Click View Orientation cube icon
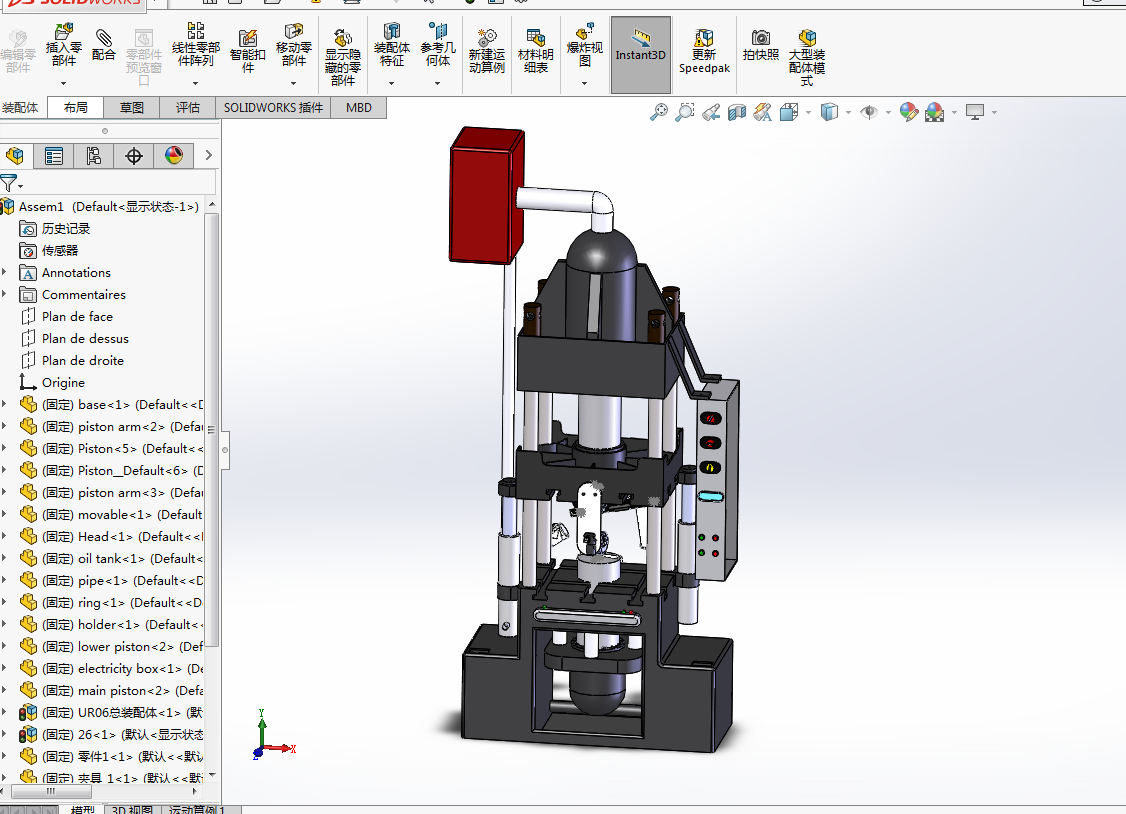 (789, 112)
